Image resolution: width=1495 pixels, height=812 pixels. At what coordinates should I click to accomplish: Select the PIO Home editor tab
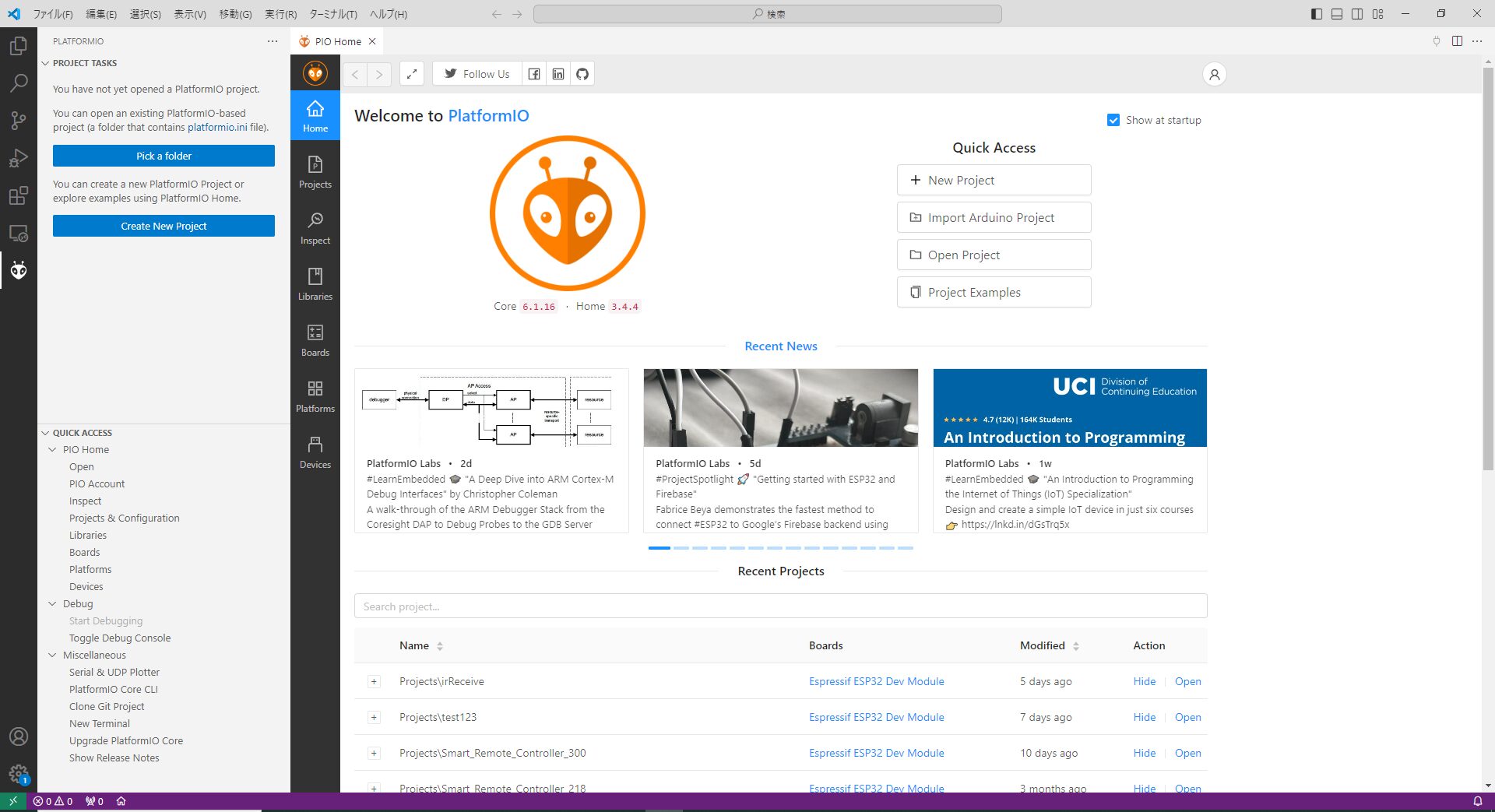pos(337,41)
